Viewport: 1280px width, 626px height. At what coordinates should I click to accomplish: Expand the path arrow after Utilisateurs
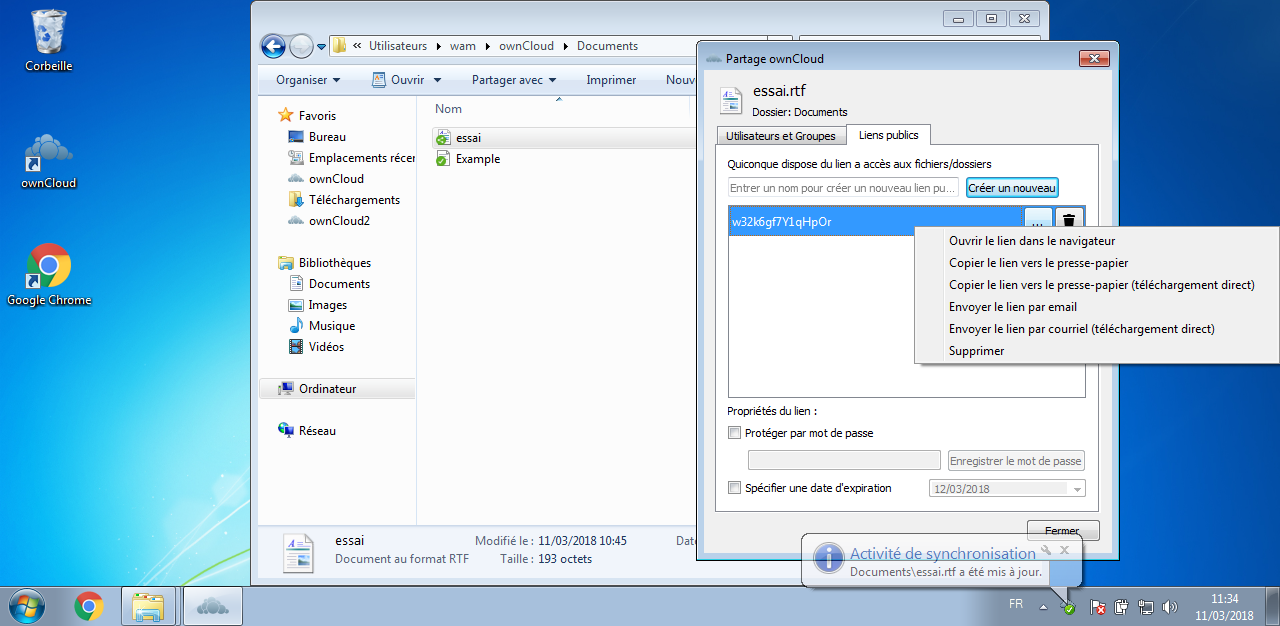(438, 46)
